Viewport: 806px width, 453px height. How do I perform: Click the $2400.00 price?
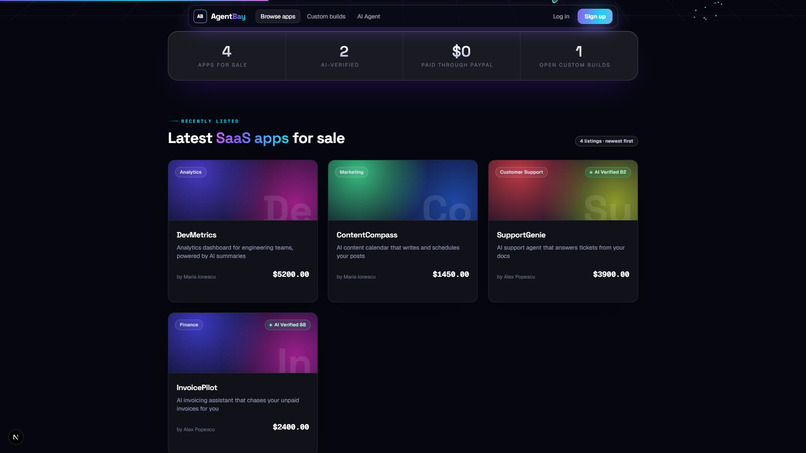[291, 427]
